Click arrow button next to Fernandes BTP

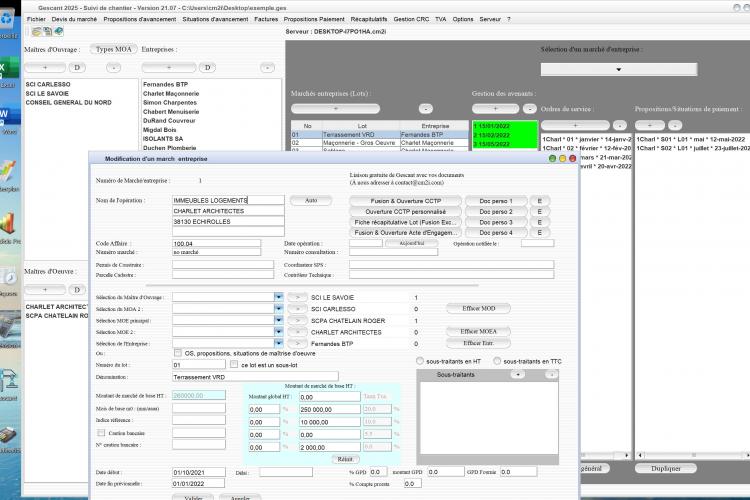297,344
